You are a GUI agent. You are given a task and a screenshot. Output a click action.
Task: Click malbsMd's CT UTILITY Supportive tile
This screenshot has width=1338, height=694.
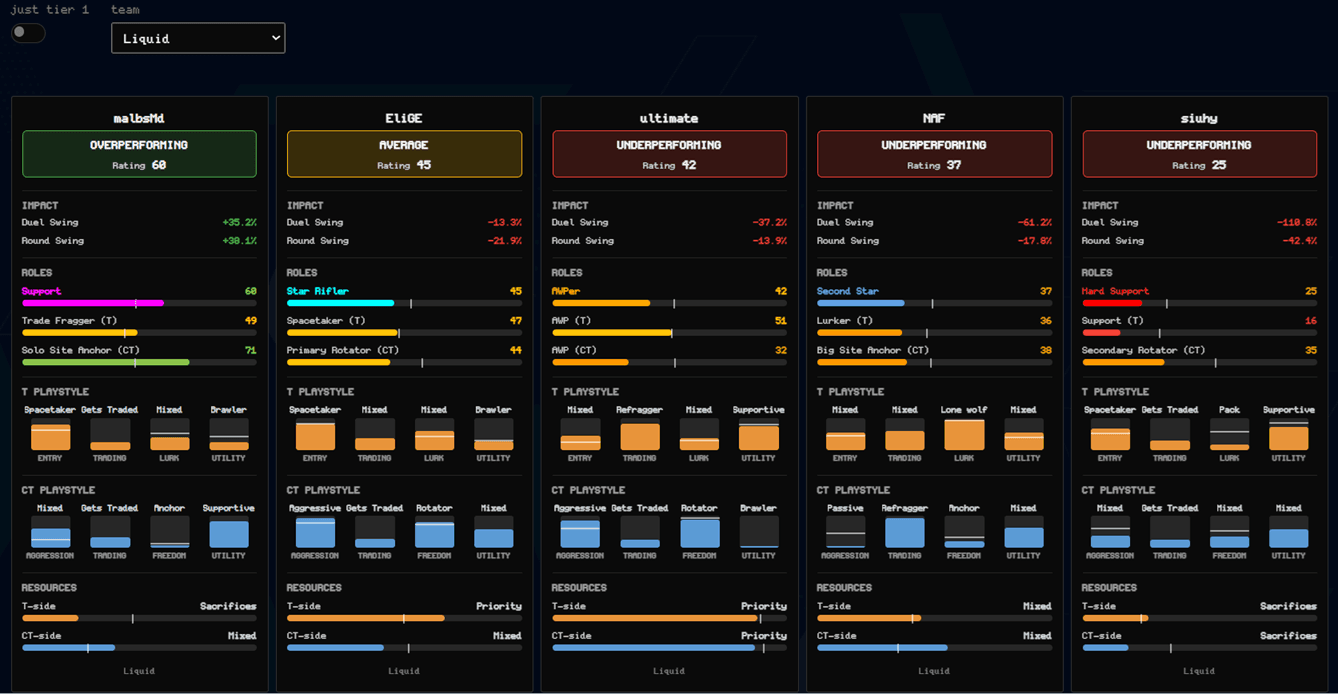click(x=229, y=532)
